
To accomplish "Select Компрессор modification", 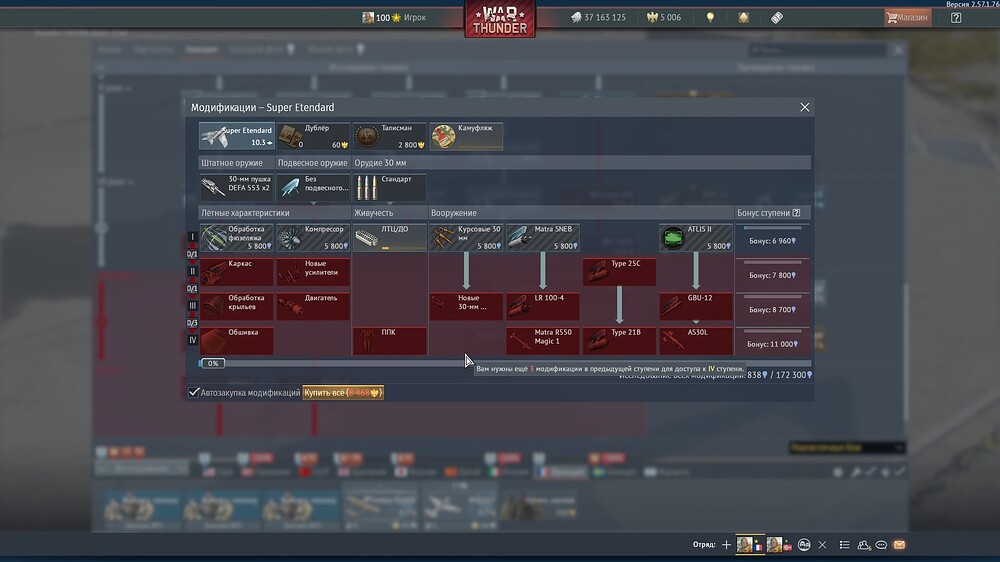I will [x=313, y=237].
